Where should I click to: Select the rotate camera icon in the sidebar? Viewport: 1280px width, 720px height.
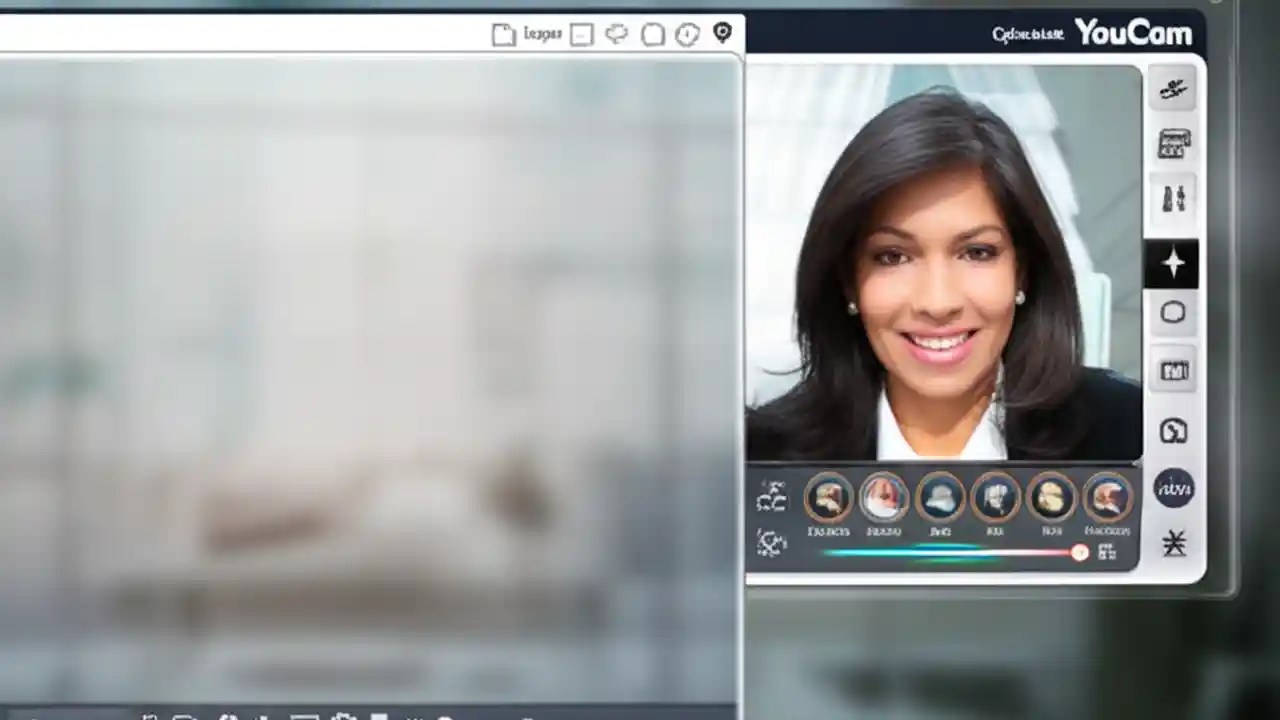[1173, 430]
